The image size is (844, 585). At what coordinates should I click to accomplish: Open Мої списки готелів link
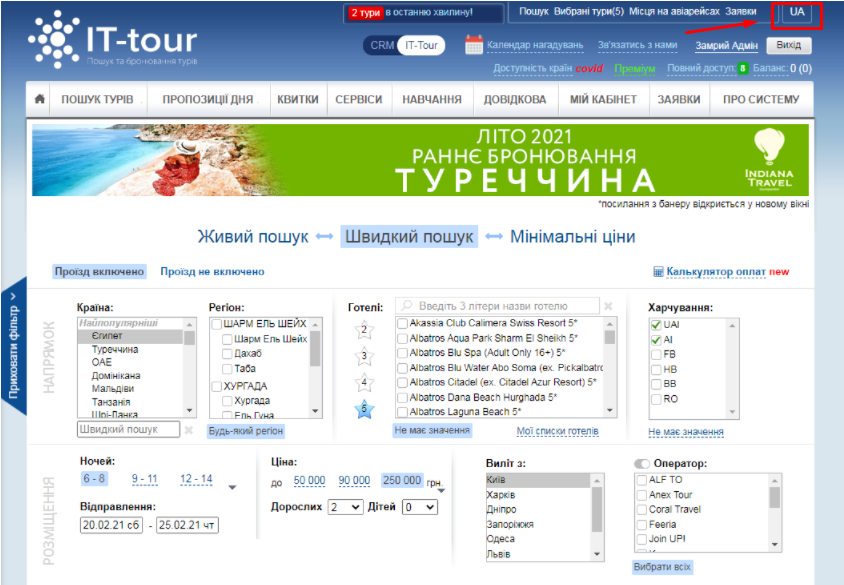(x=558, y=431)
